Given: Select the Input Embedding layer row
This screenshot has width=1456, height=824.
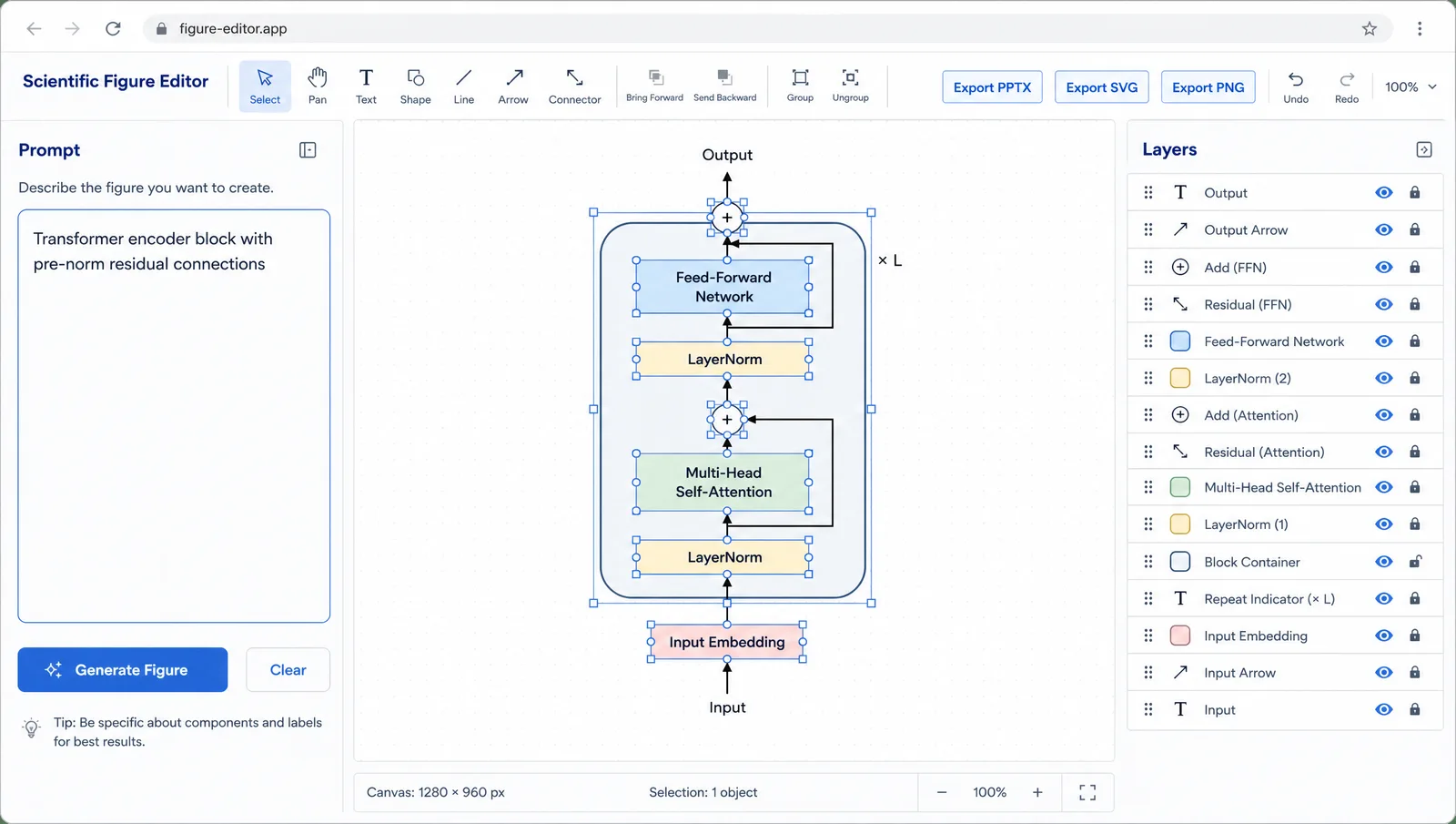Looking at the screenshot, I should pos(1285,636).
